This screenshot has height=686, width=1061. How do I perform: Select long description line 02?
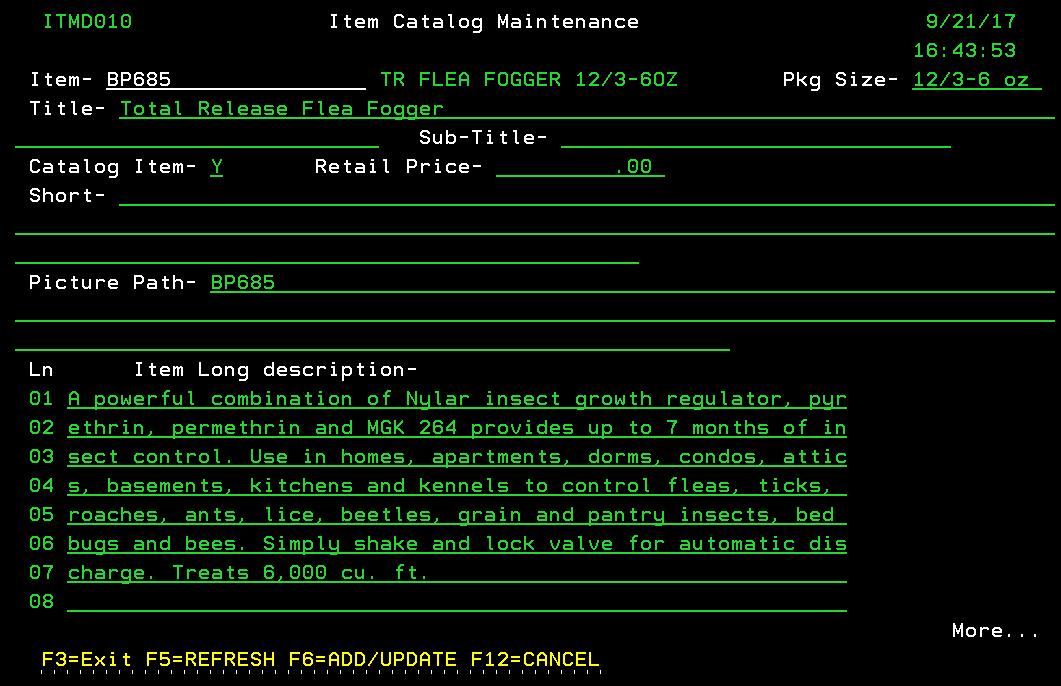pyautogui.click(x=457, y=428)
